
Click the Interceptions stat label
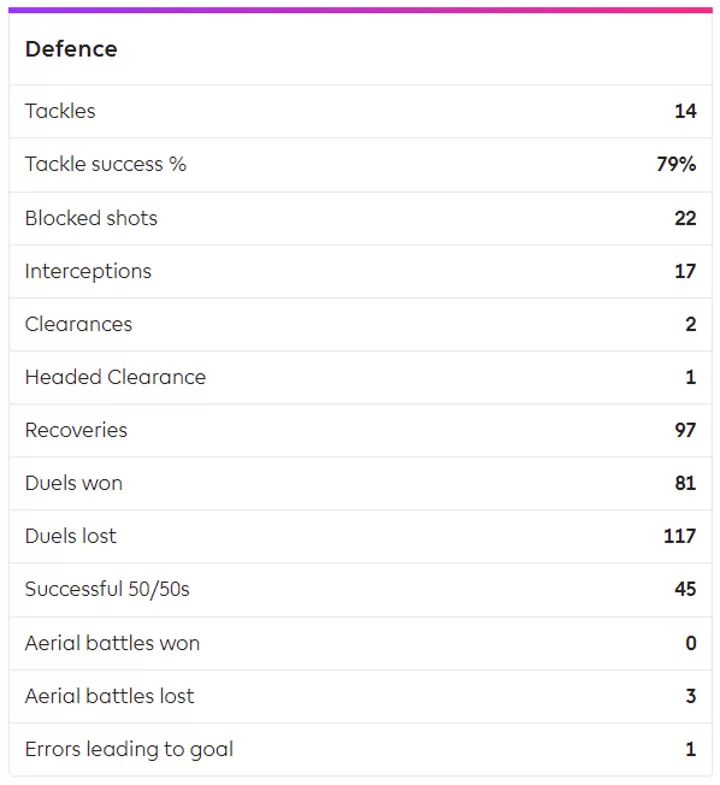pyautogui.click(x=88, y=271)
